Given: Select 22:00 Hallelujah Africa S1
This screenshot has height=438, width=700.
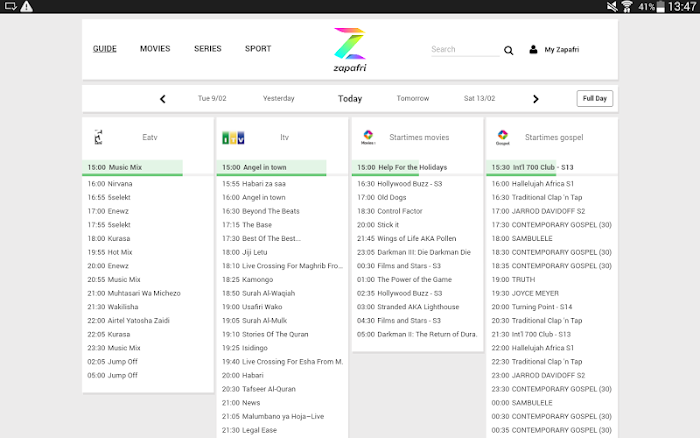Looking at the screenshot, I should [533, 348].
